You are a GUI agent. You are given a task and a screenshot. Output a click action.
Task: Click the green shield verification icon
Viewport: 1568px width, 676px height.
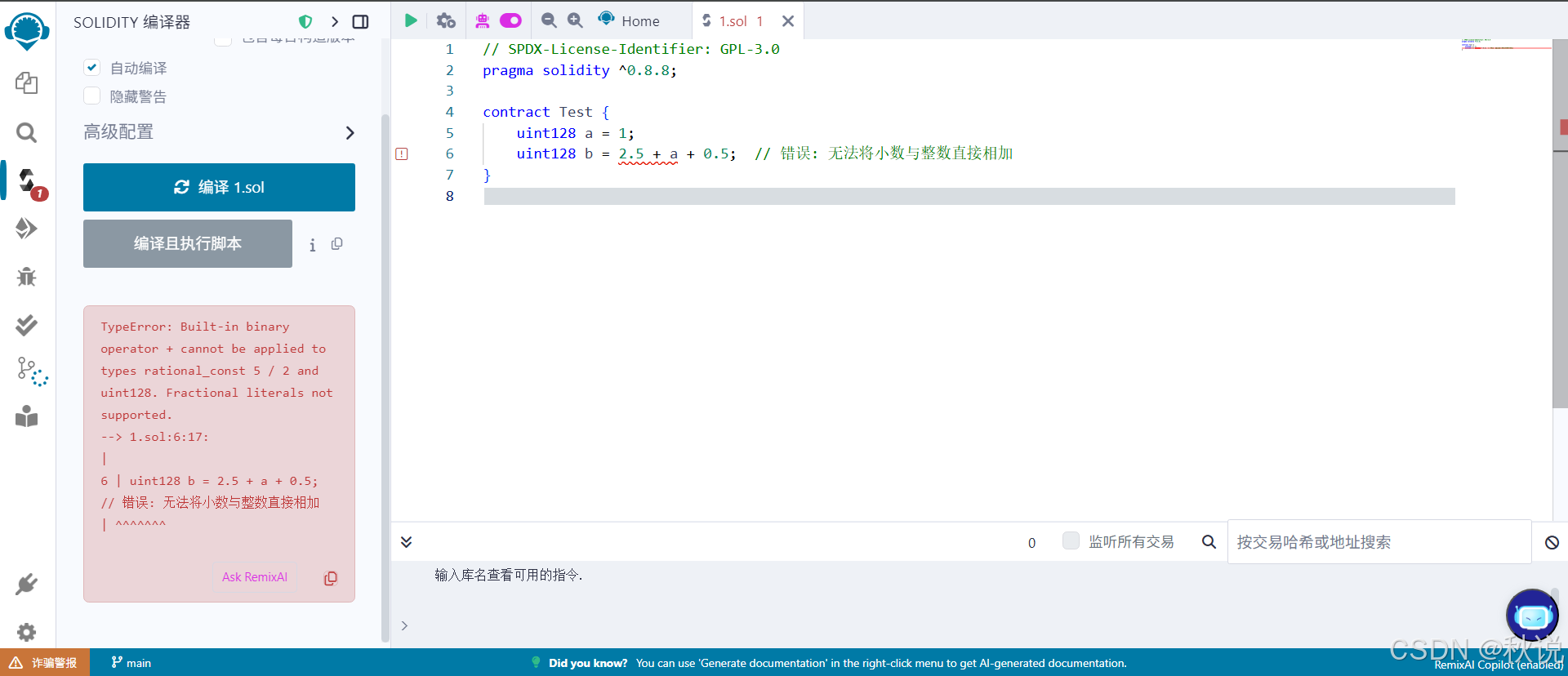tap(305, 22)
